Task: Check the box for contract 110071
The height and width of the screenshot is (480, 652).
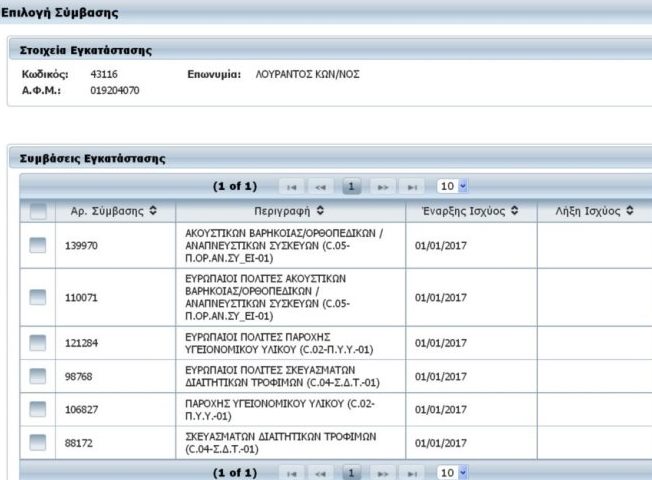Action: [x=38, y=297]
